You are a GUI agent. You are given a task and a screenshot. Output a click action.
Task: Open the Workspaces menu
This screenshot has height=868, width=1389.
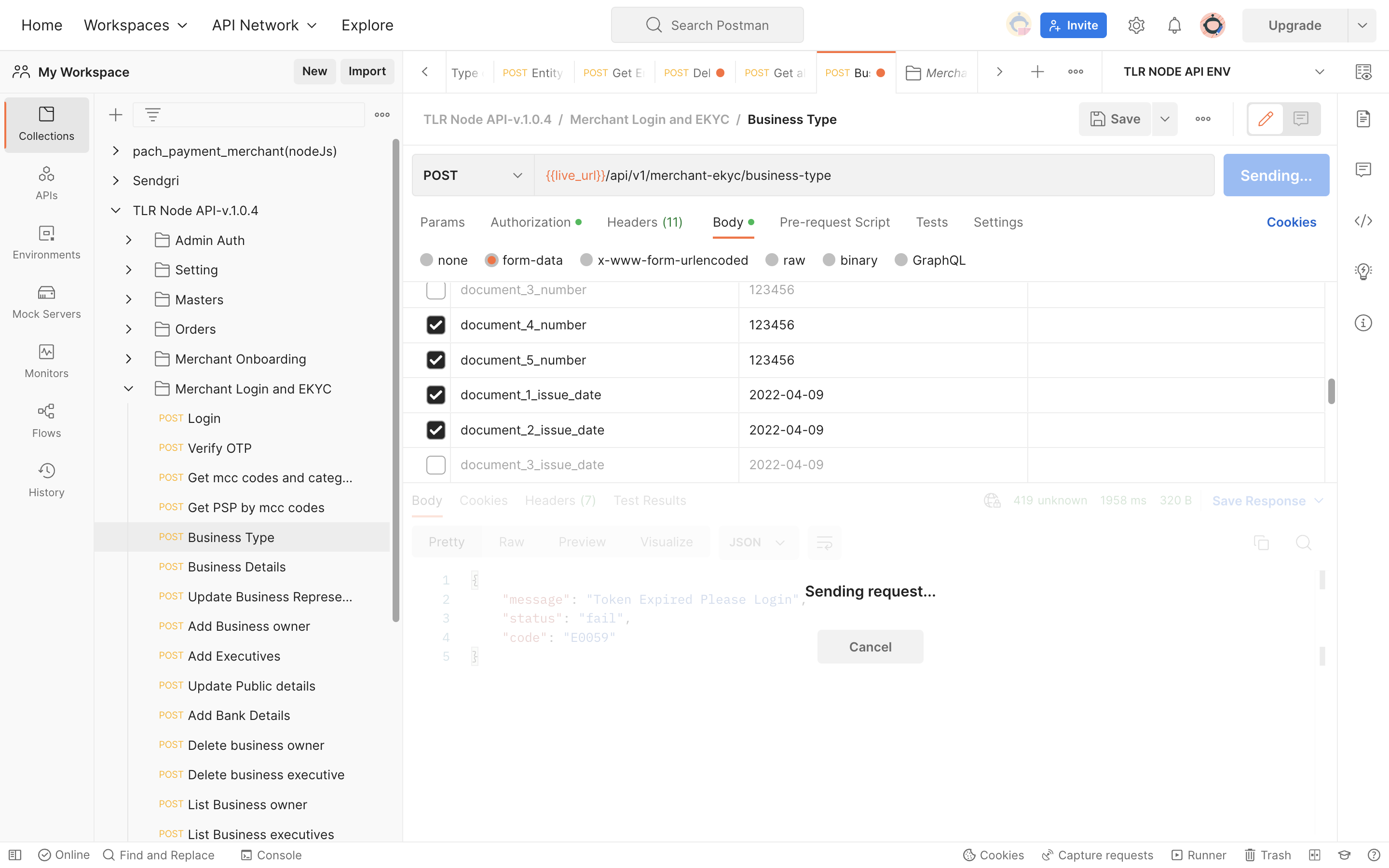(x=136, y=25)
